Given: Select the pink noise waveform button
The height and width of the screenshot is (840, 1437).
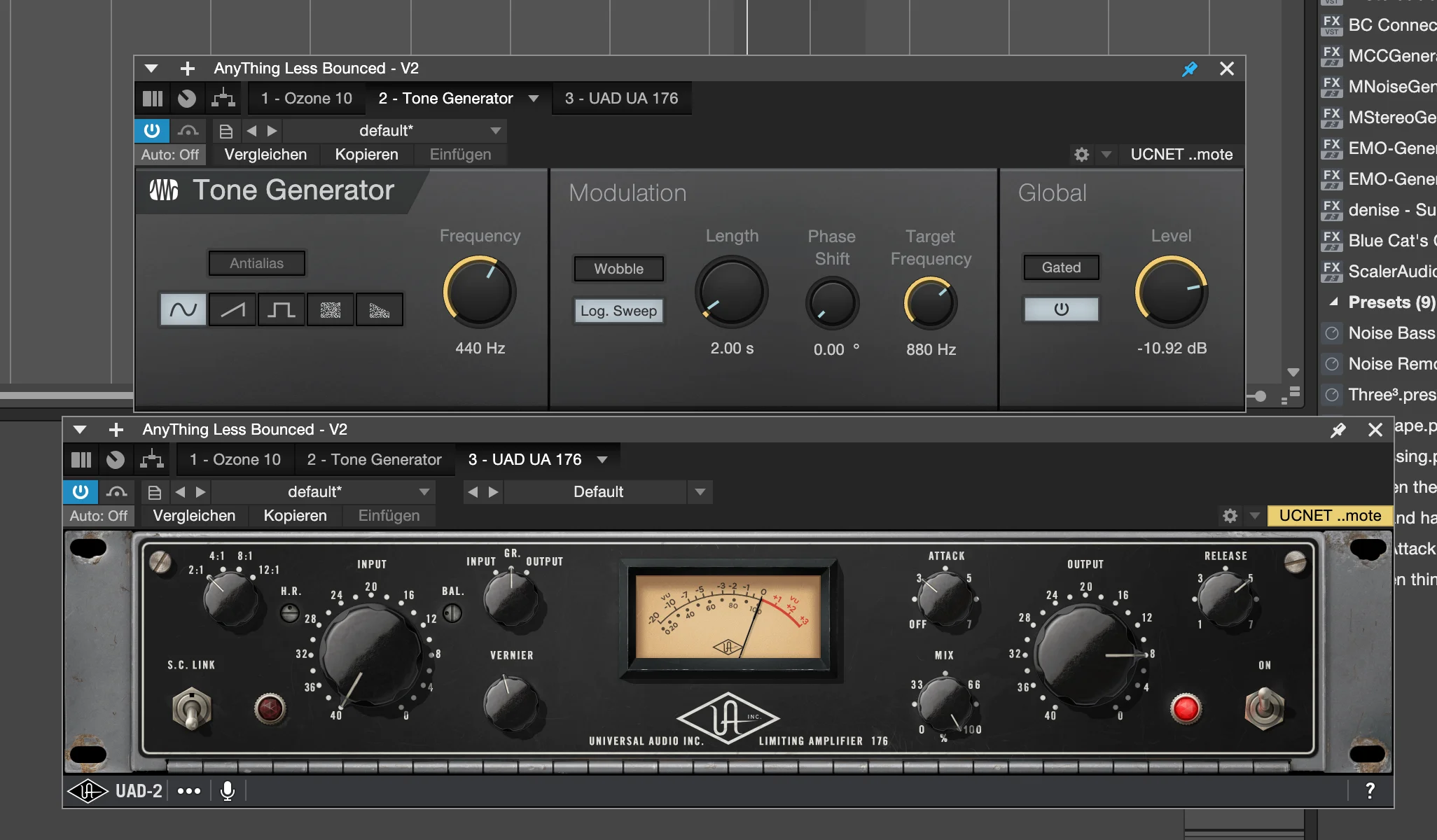Looking at the screenshot, I should coord(380,309).
